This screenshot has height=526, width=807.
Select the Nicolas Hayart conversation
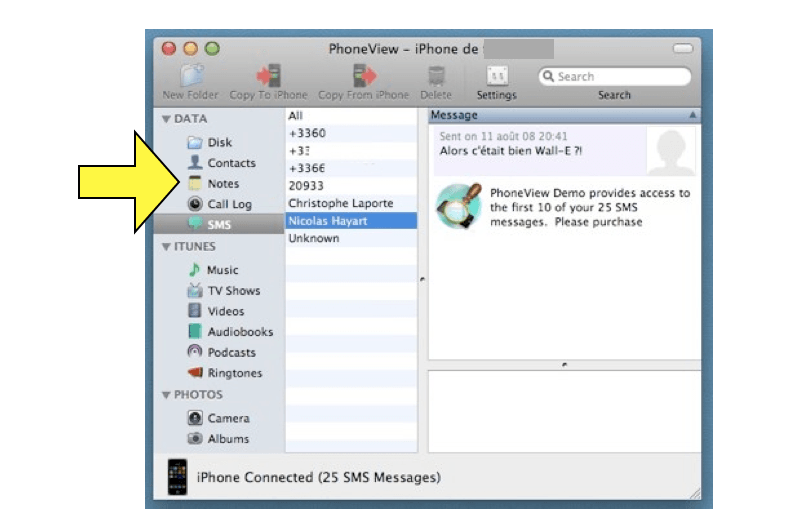coord(351,221)
